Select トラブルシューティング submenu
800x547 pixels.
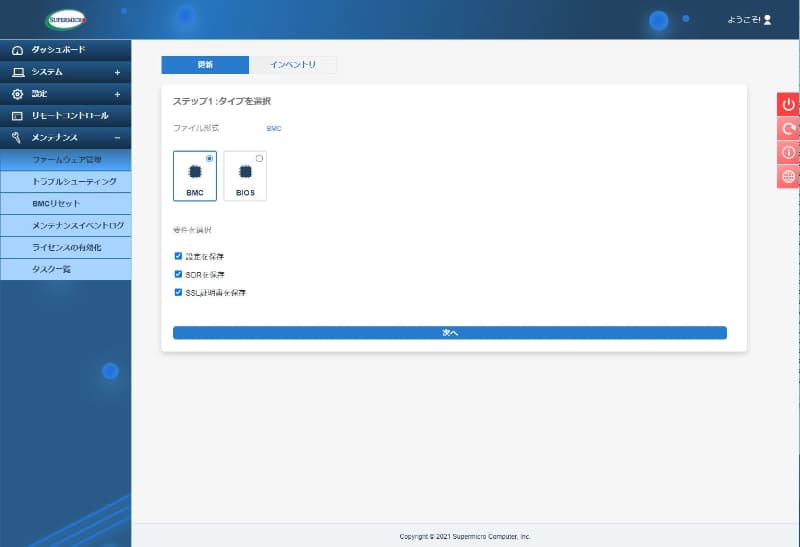tap(65, 182)
